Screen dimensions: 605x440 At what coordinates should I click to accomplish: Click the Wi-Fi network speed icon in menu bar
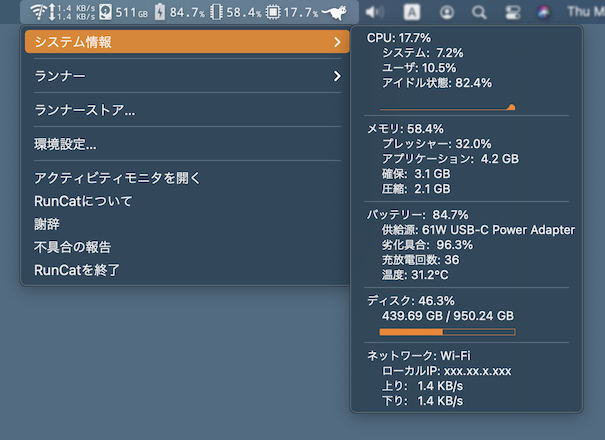[x=37, y=13]
